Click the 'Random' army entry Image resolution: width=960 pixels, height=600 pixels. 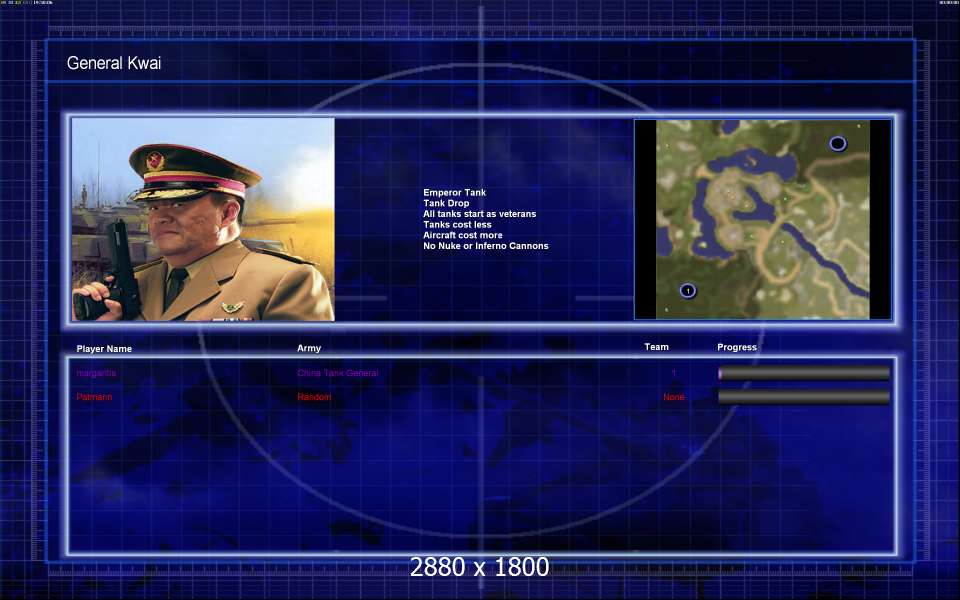pos(314,397)
